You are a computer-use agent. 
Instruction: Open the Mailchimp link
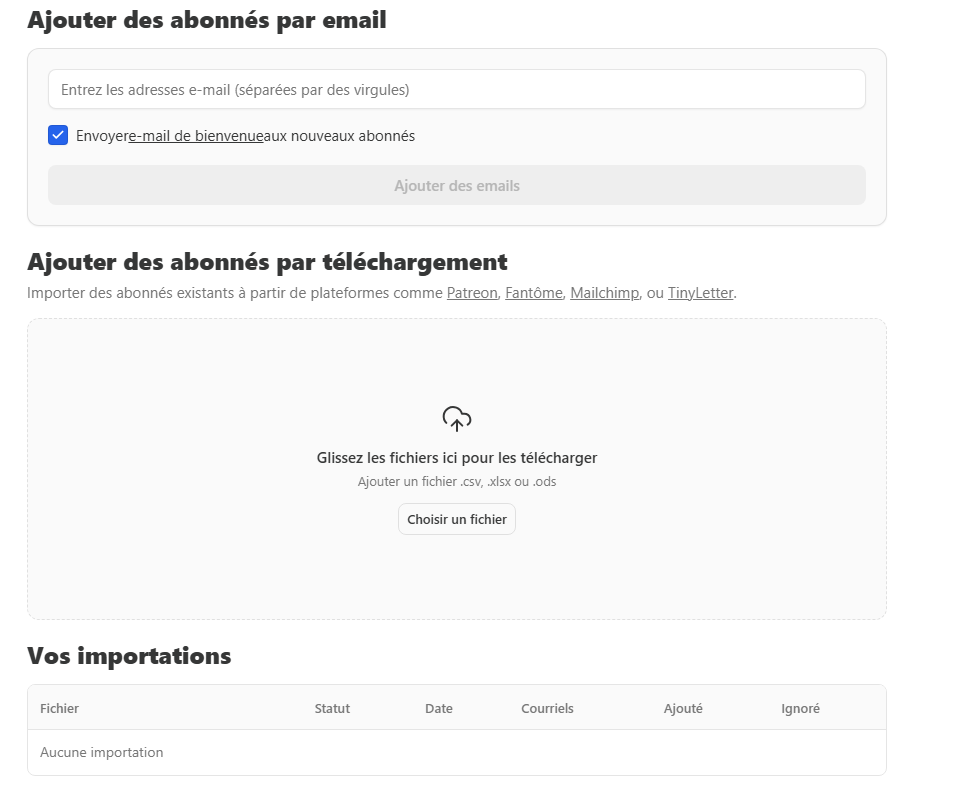pos(604,293)
